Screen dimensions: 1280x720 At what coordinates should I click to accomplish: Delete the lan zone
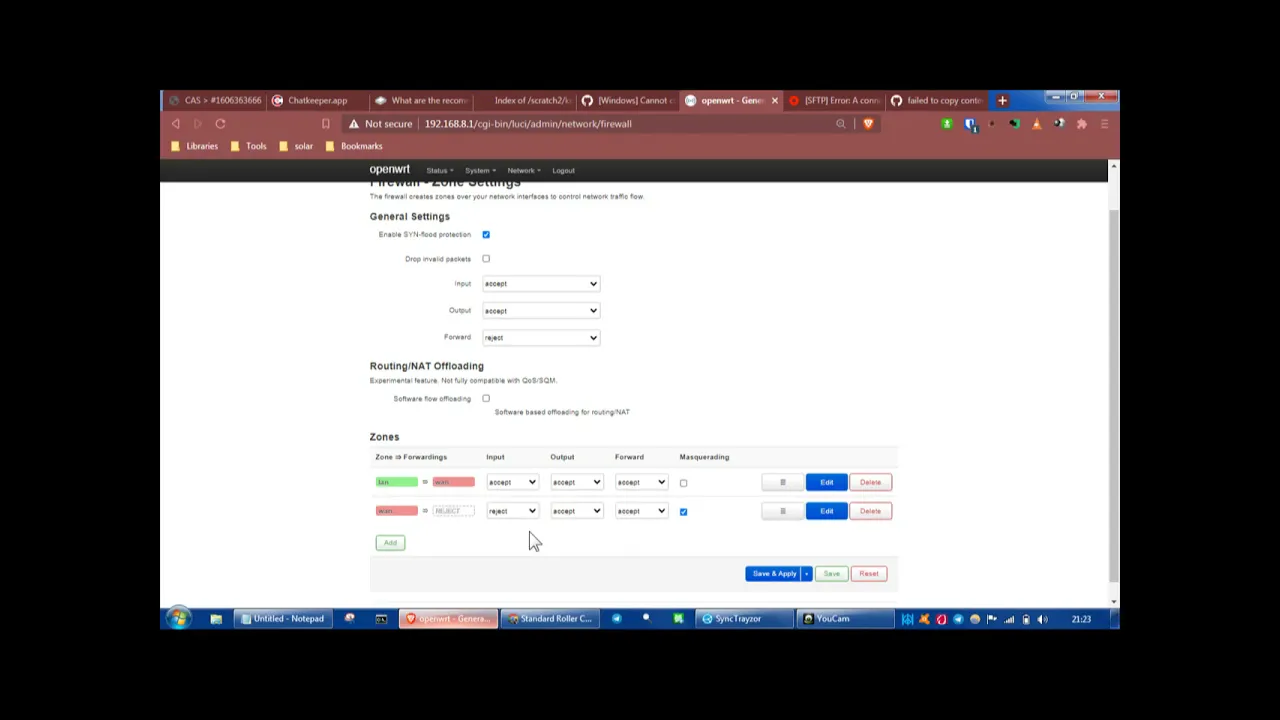[870, 482]
